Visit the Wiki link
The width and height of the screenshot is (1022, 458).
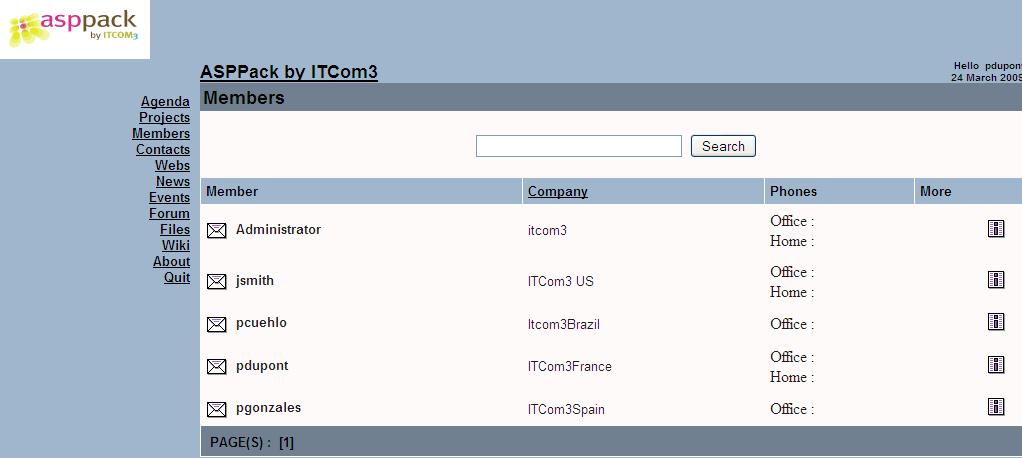pos(176,245)
